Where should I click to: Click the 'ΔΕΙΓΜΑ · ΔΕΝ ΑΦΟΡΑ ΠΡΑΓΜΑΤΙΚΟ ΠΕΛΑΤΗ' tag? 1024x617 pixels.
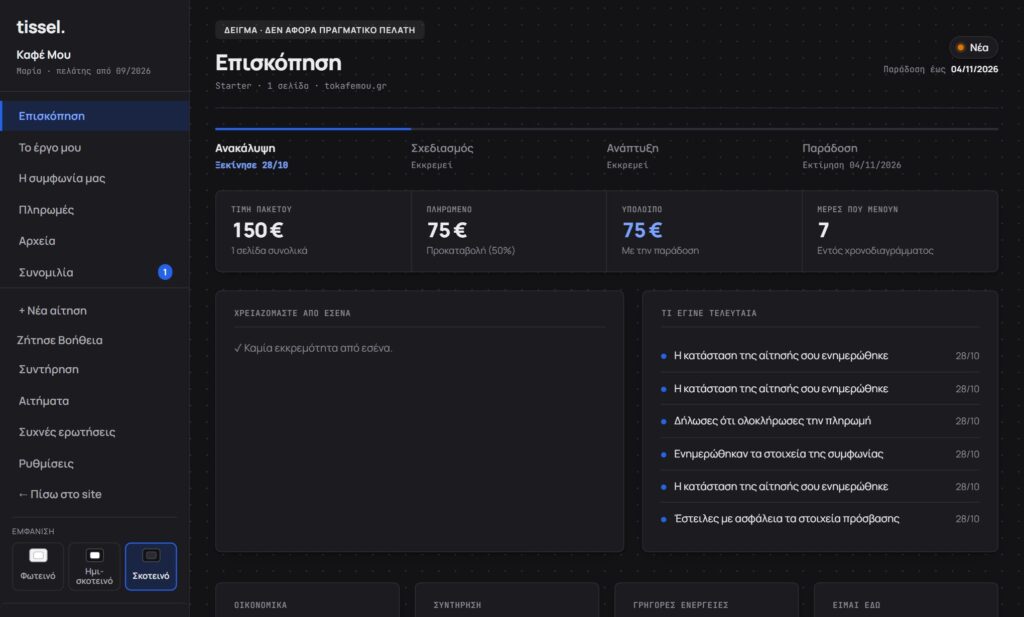(x=319, y=30)
